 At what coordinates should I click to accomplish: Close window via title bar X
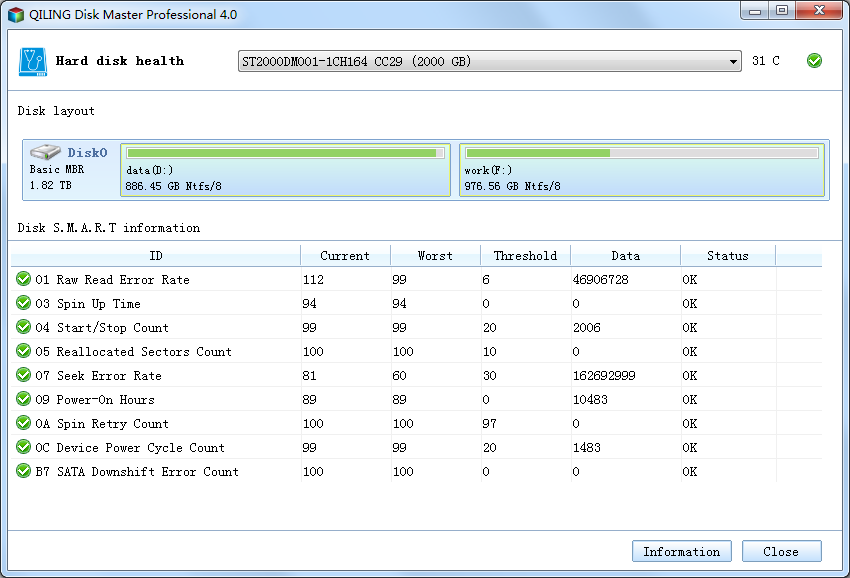point(819,11)
